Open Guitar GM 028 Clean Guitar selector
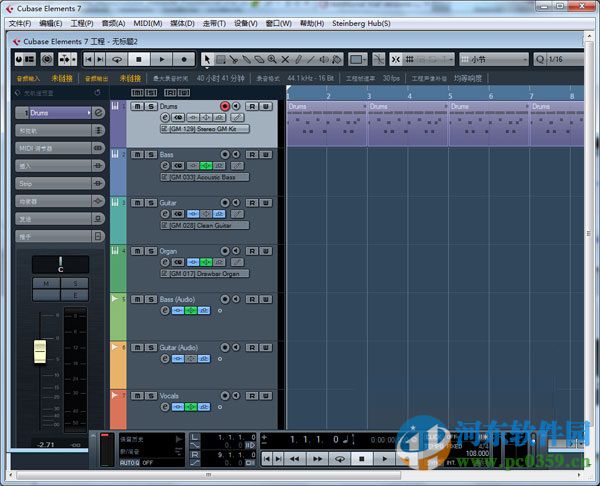This screenshot has height=486, width=600. pyautogui.click(x=205, y=225)
